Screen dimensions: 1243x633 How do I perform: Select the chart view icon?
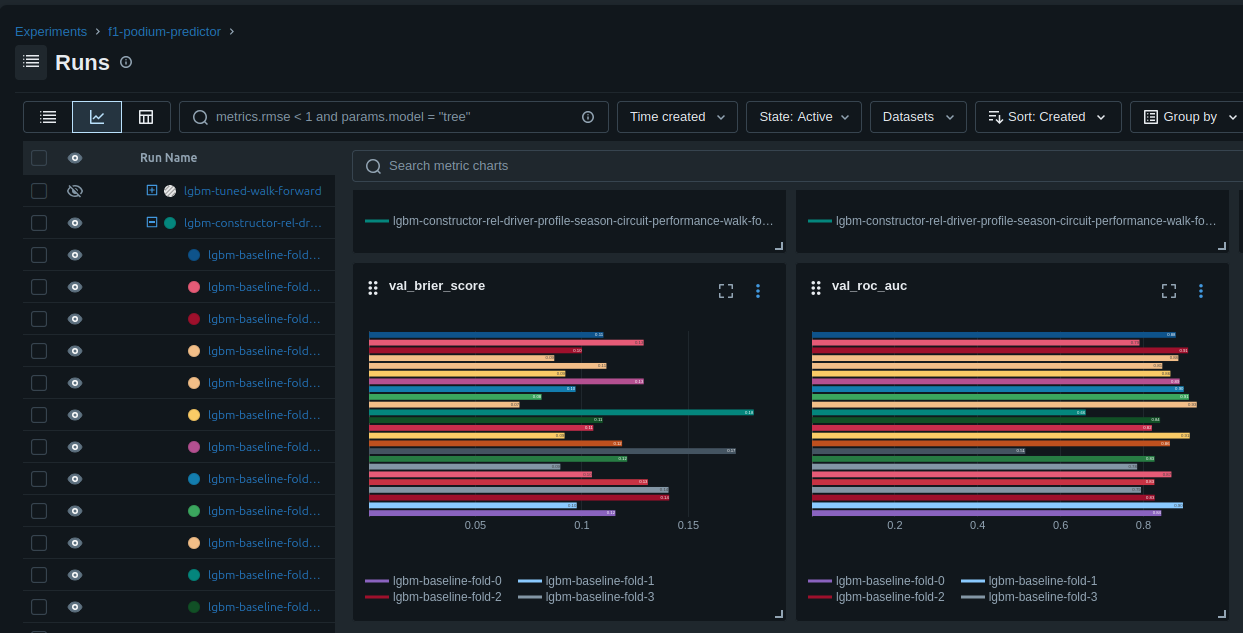97,117
